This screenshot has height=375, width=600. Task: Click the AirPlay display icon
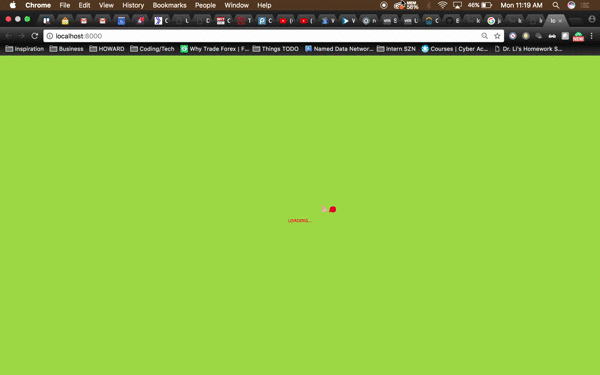[x=457, y=5]
